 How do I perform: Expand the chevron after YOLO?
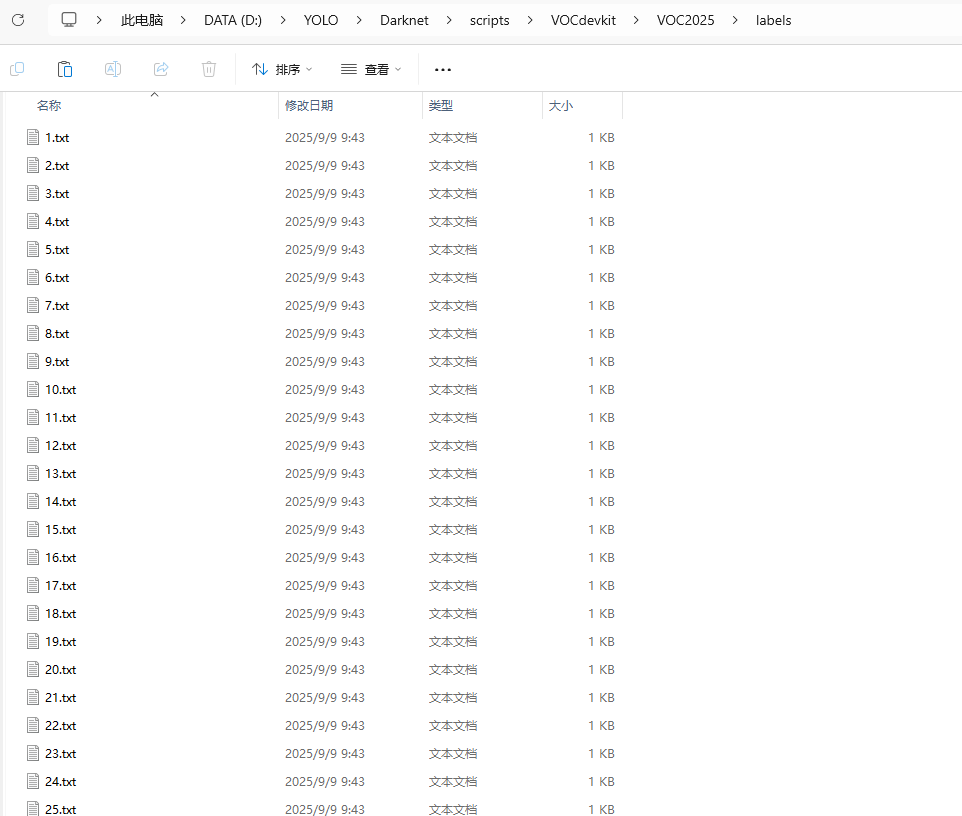pos(359,20)
